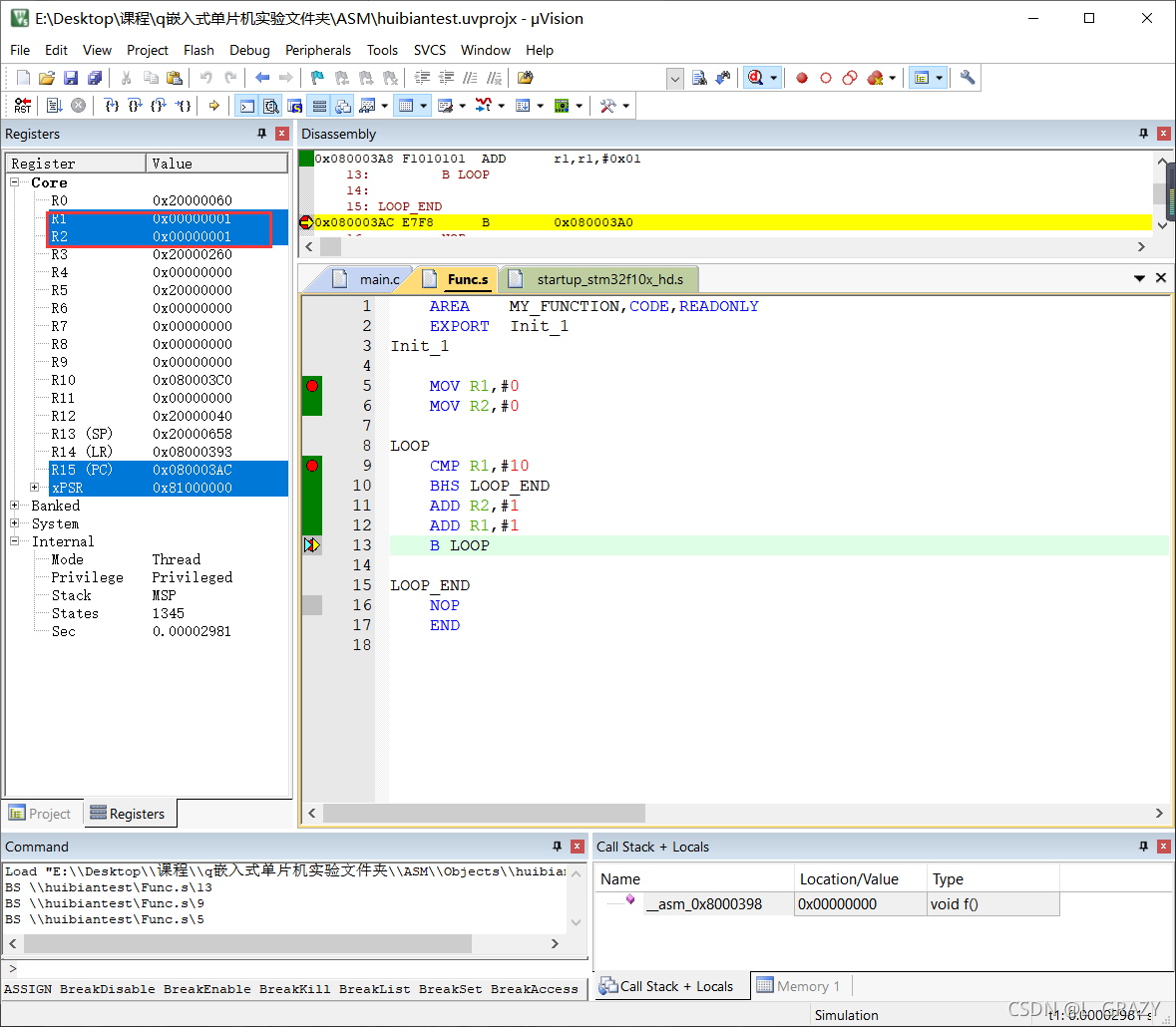Open Configuration wrench icon

tap(968, 78)
